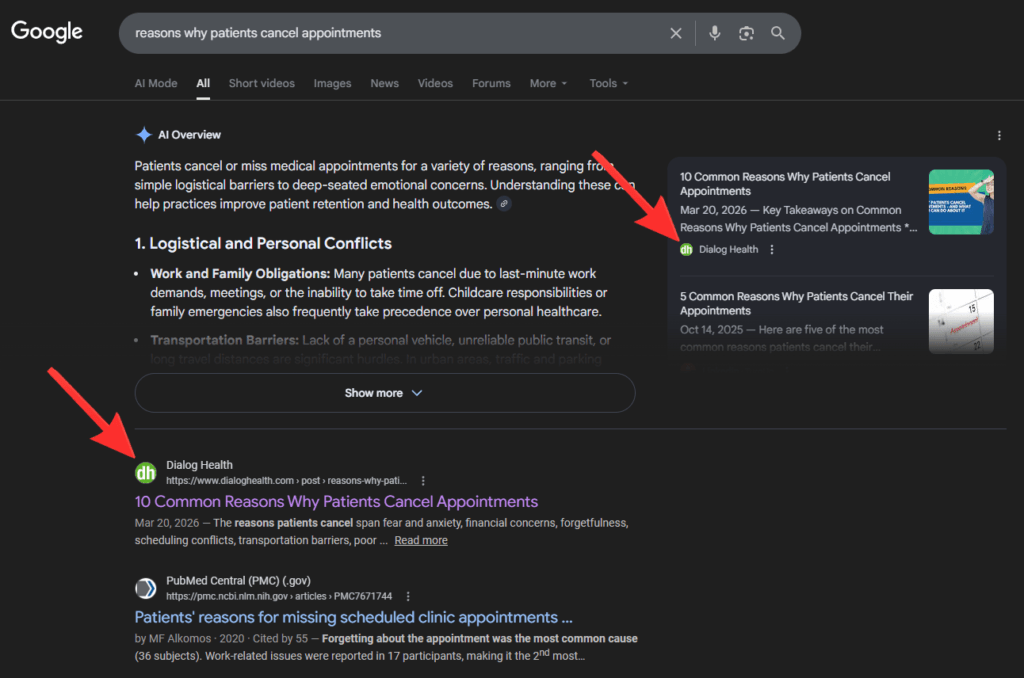Switch to the News tab
1024x678 pixels.
click(384, 83)
